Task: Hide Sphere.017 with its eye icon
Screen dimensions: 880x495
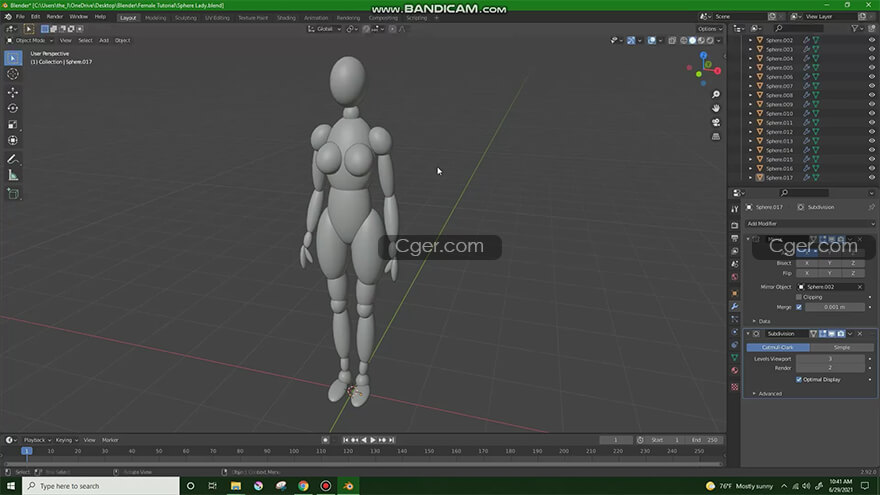Action: pos(872,177)
